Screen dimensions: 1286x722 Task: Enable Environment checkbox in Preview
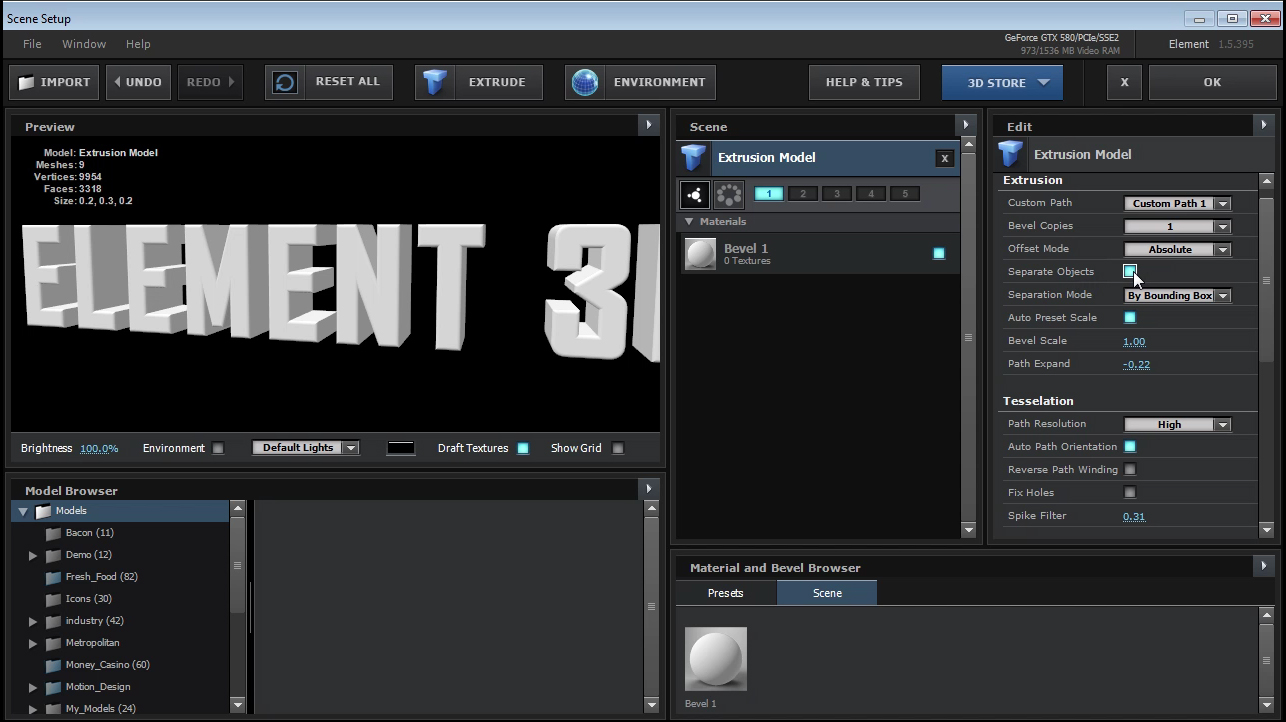tap(218, 448)
